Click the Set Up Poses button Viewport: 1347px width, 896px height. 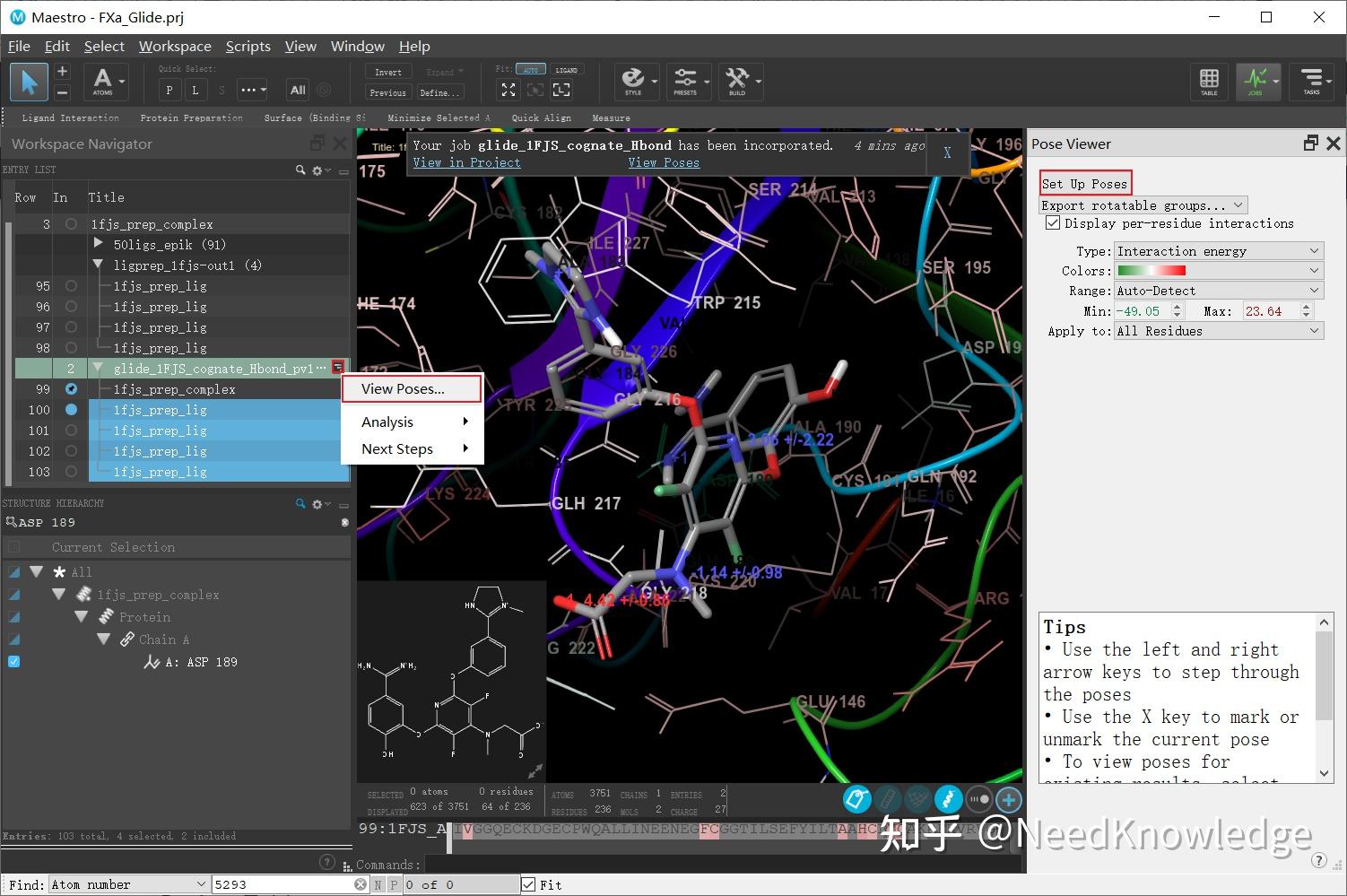[x=1085, y=182]
